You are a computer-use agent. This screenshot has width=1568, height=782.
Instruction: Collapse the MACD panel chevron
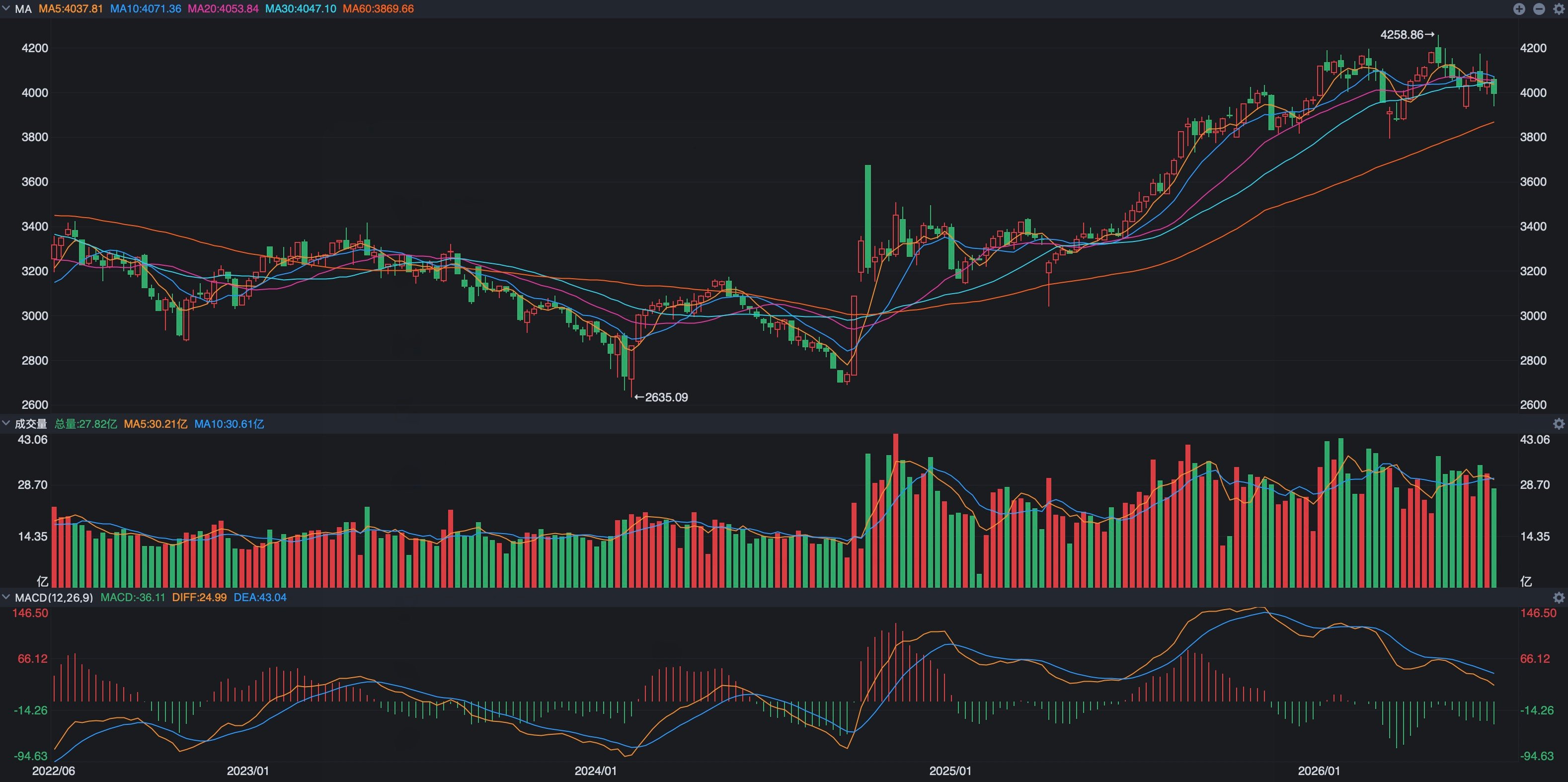click(6, 597)
